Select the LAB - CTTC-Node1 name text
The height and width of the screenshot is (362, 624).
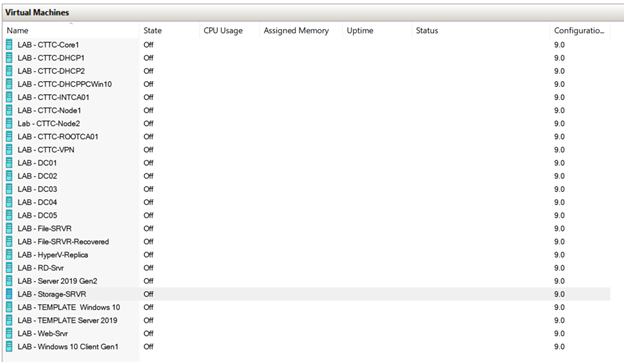[x=49, y=110]
